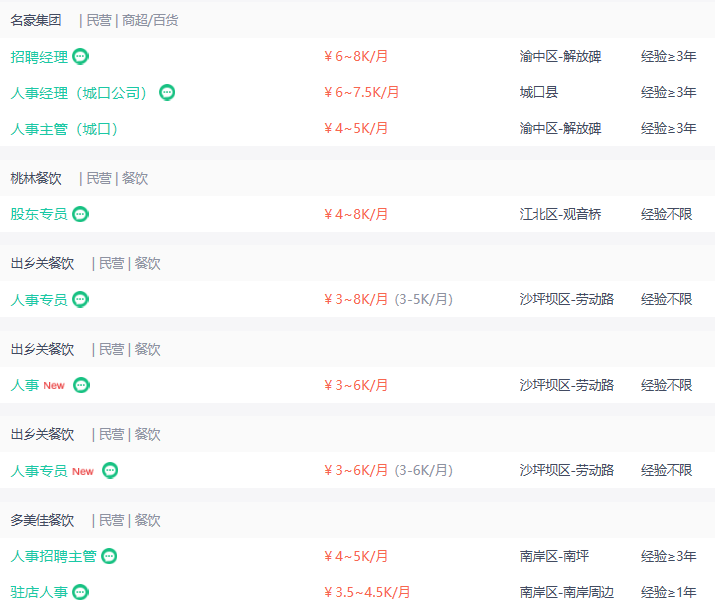Open 人事专员 listing paying ¥3~8K/月

pos(39,300)
